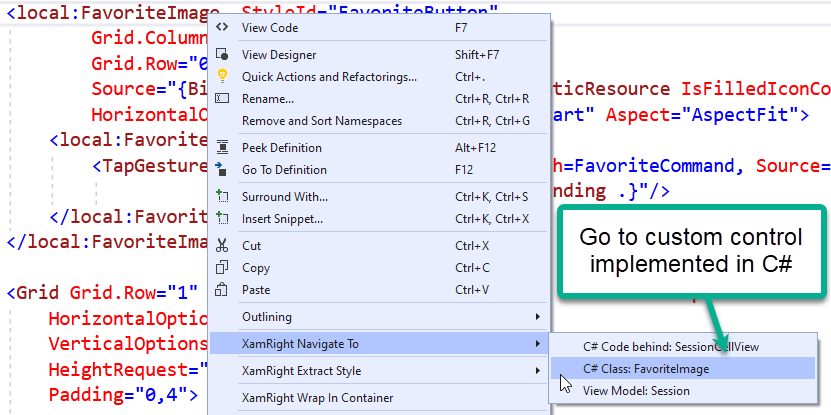Click the Shift+F7 shortcut text
Image resolution: width=831 pixels, height=415 pixels.
tap(477, 55)
